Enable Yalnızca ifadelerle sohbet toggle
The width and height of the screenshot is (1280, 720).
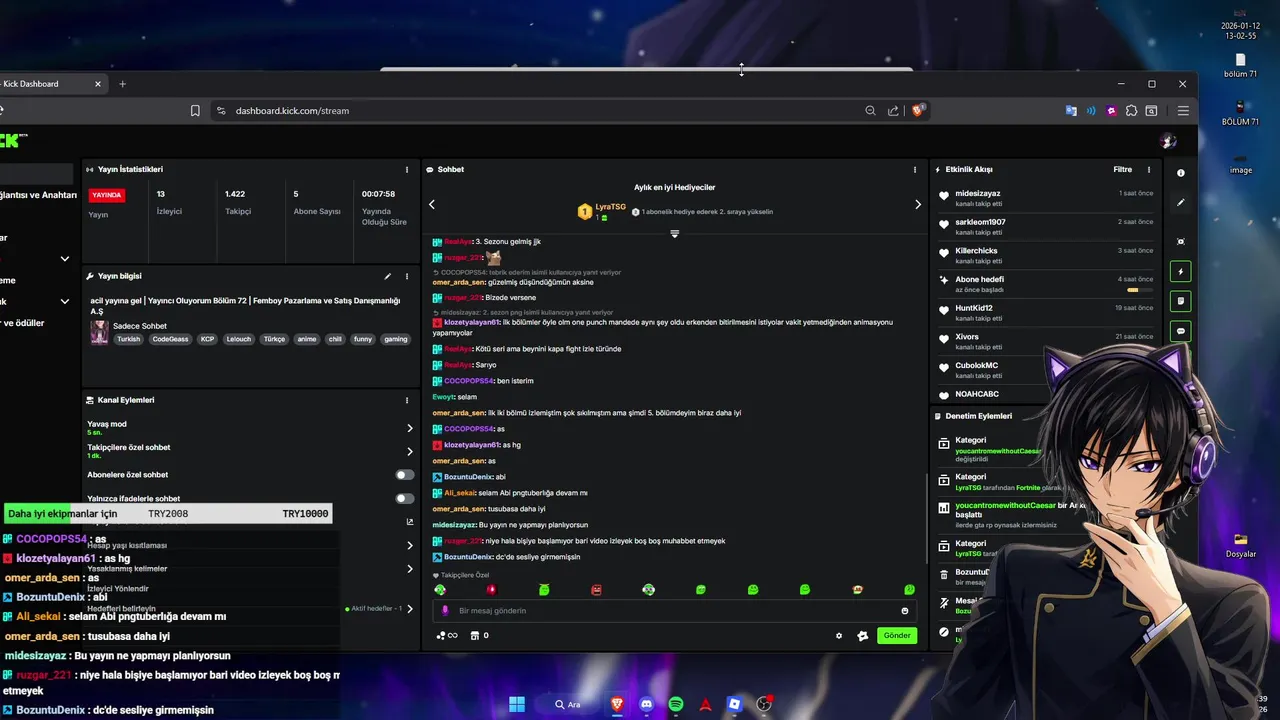coord(405,498)
